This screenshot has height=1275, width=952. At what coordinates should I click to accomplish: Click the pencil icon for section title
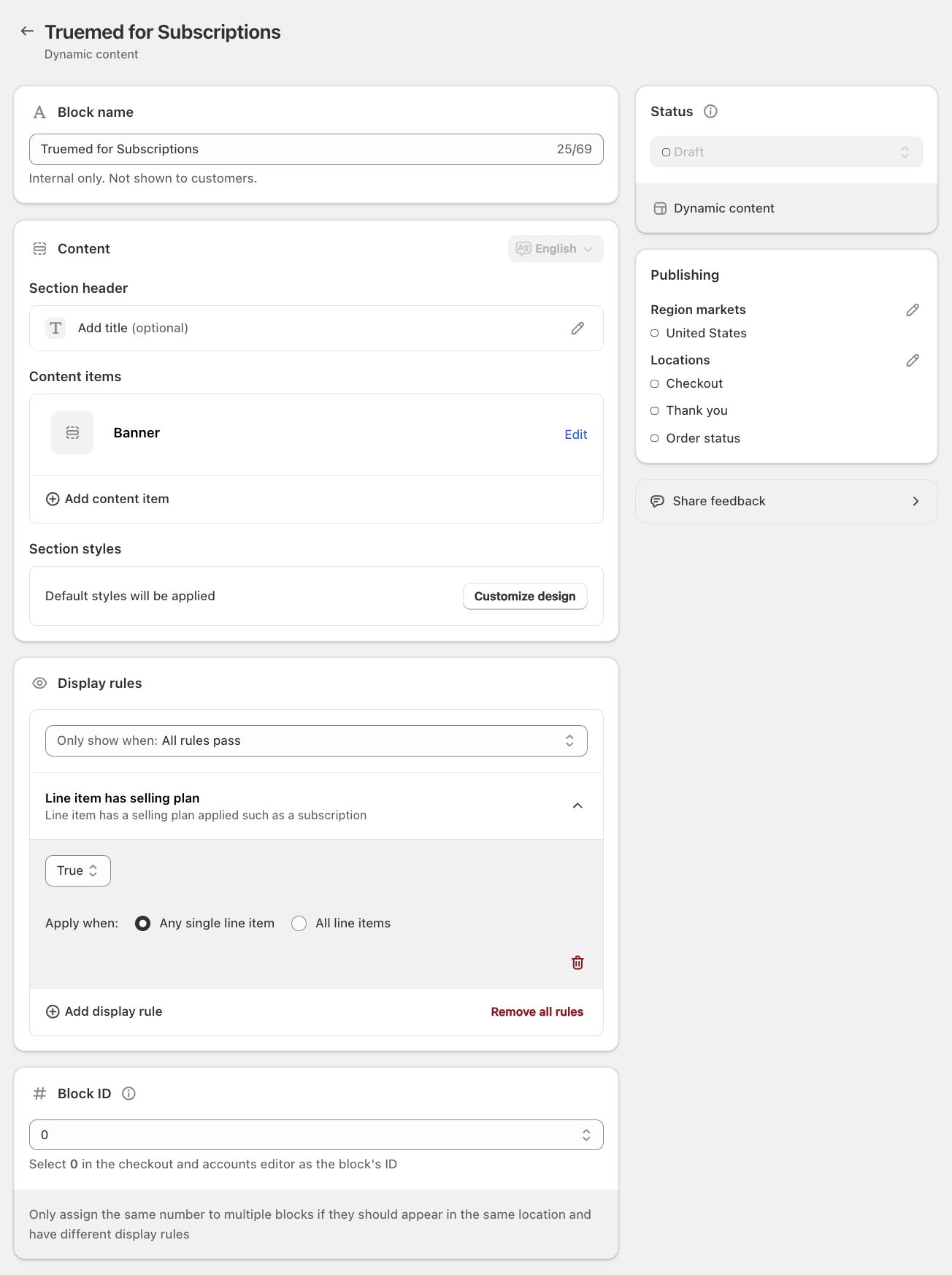click(x=577, y=329)
